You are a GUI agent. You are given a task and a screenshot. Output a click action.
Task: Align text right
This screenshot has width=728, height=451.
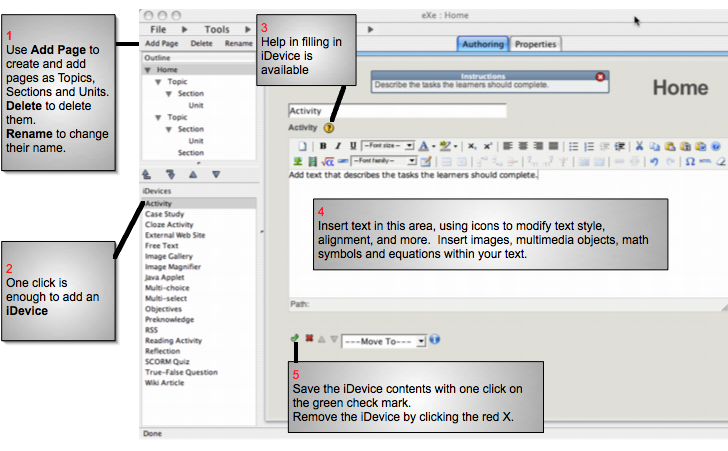539,146
